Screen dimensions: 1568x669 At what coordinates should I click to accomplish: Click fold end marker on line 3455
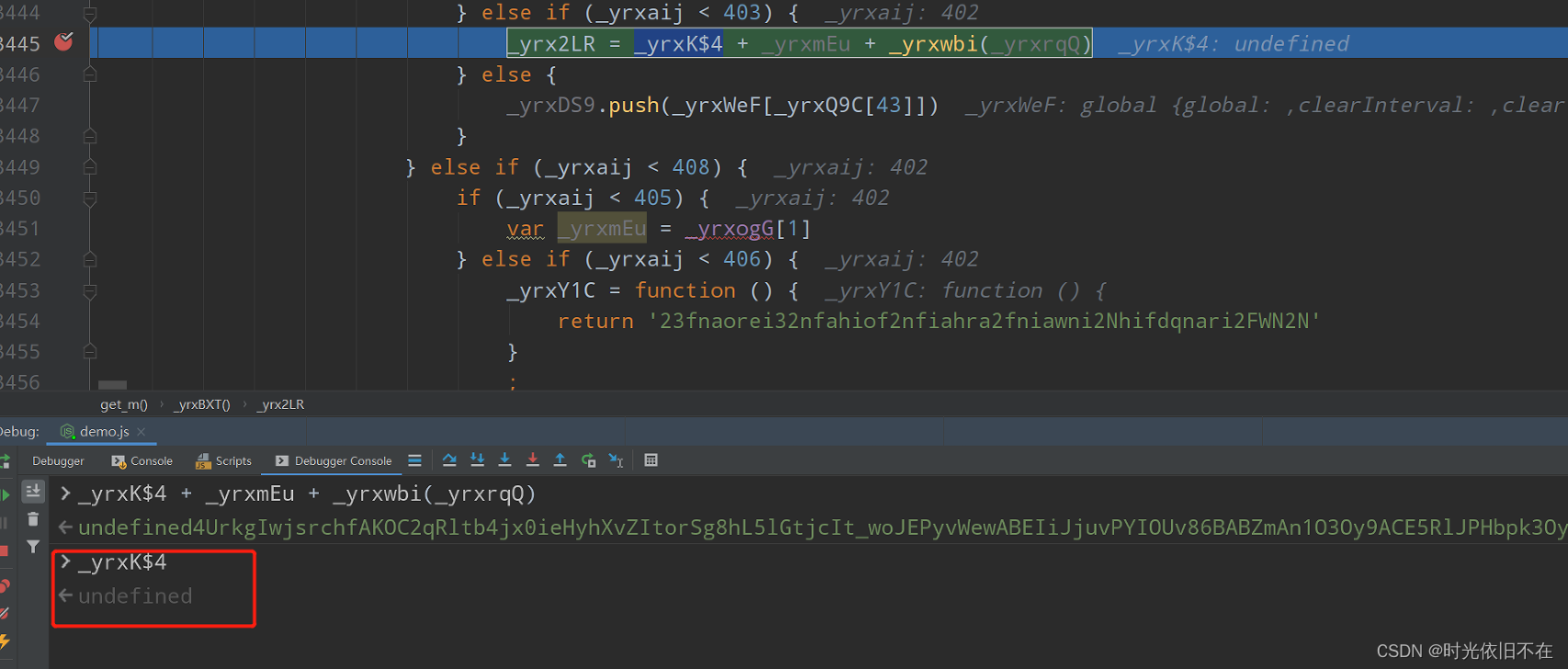90,351
